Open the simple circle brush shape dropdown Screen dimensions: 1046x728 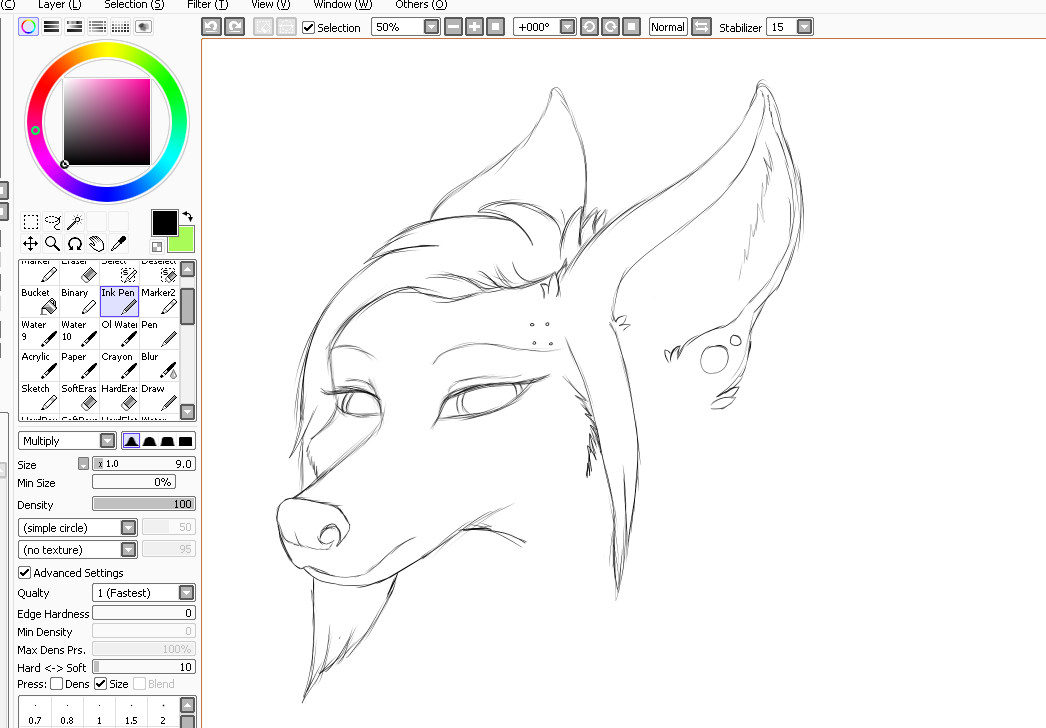point(129,528)
